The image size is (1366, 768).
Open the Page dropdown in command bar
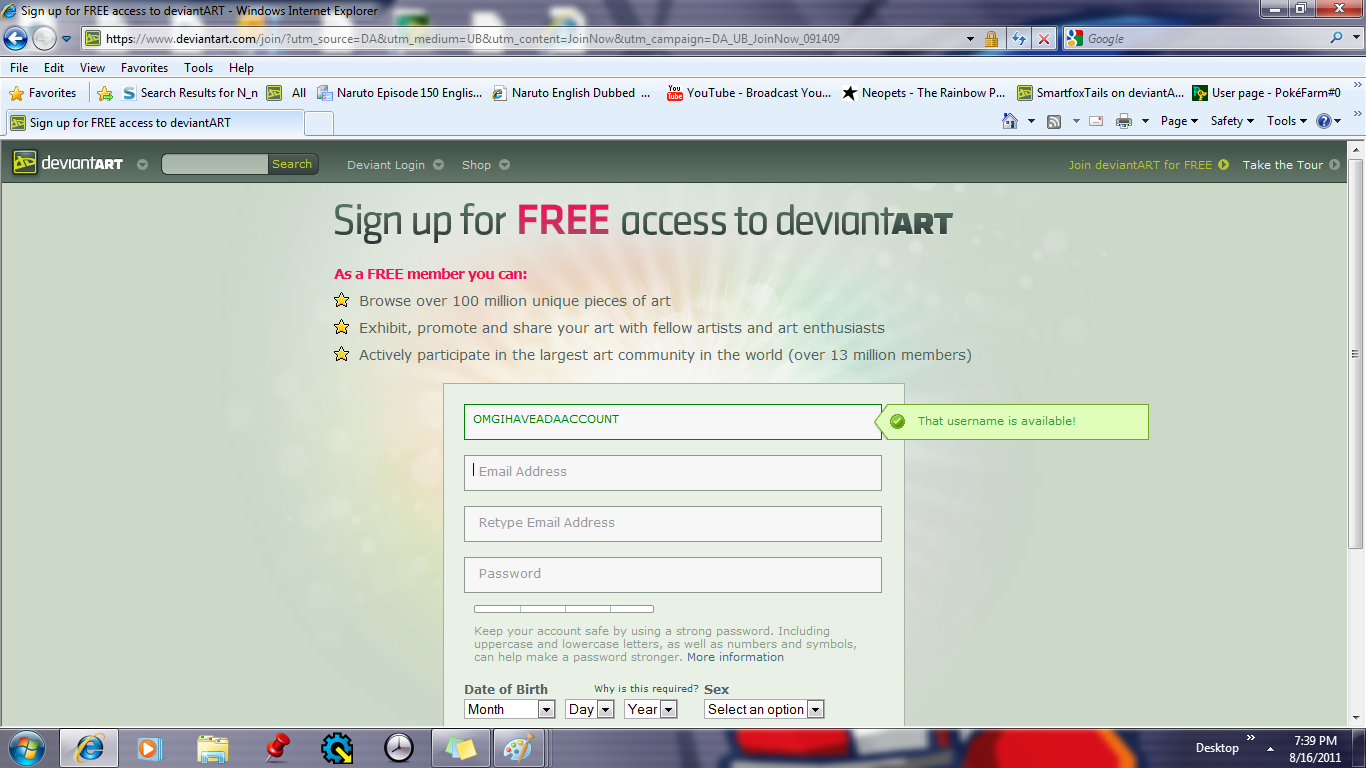(1179, 121)
